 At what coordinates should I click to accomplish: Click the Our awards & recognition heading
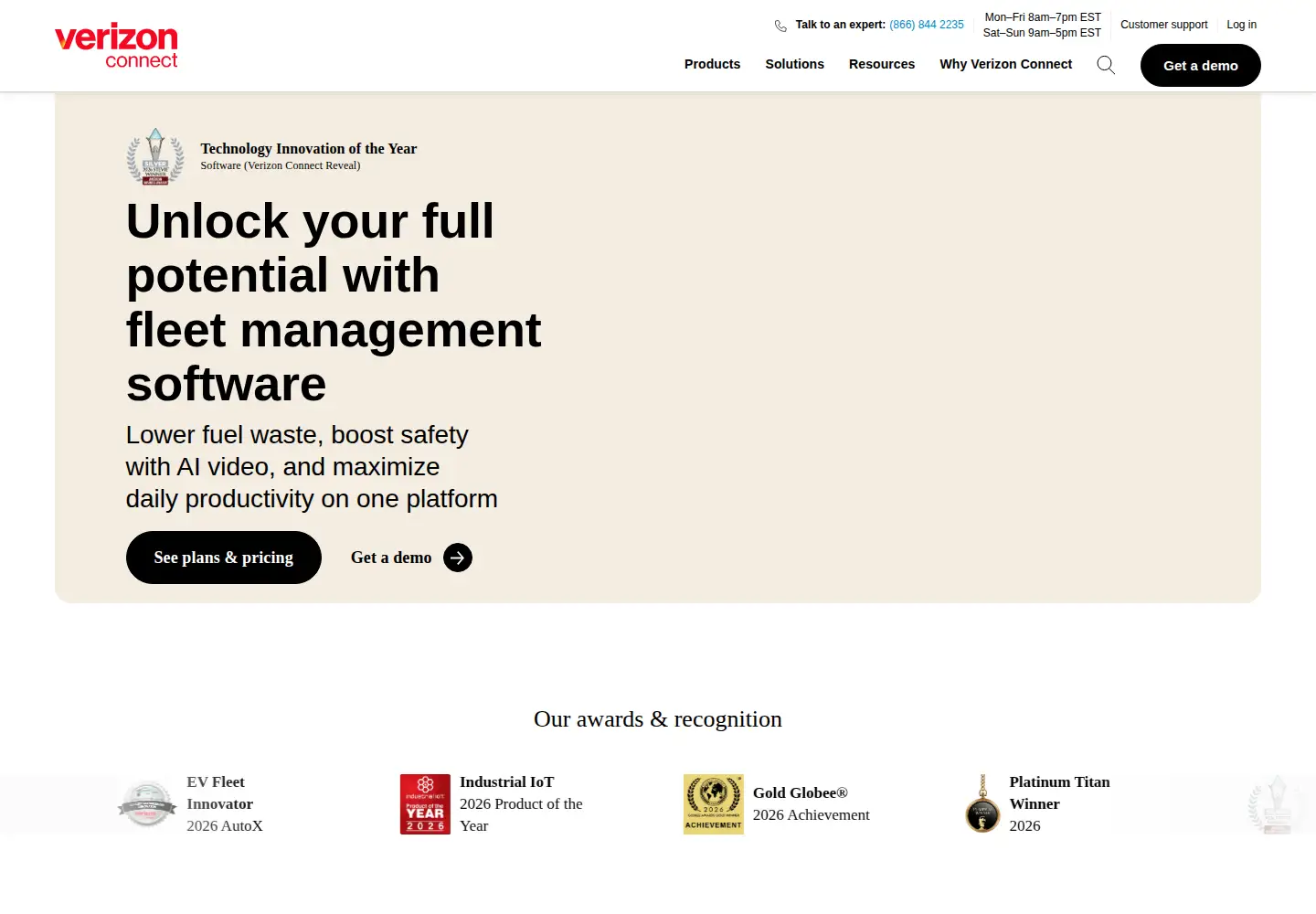(658, 719)
